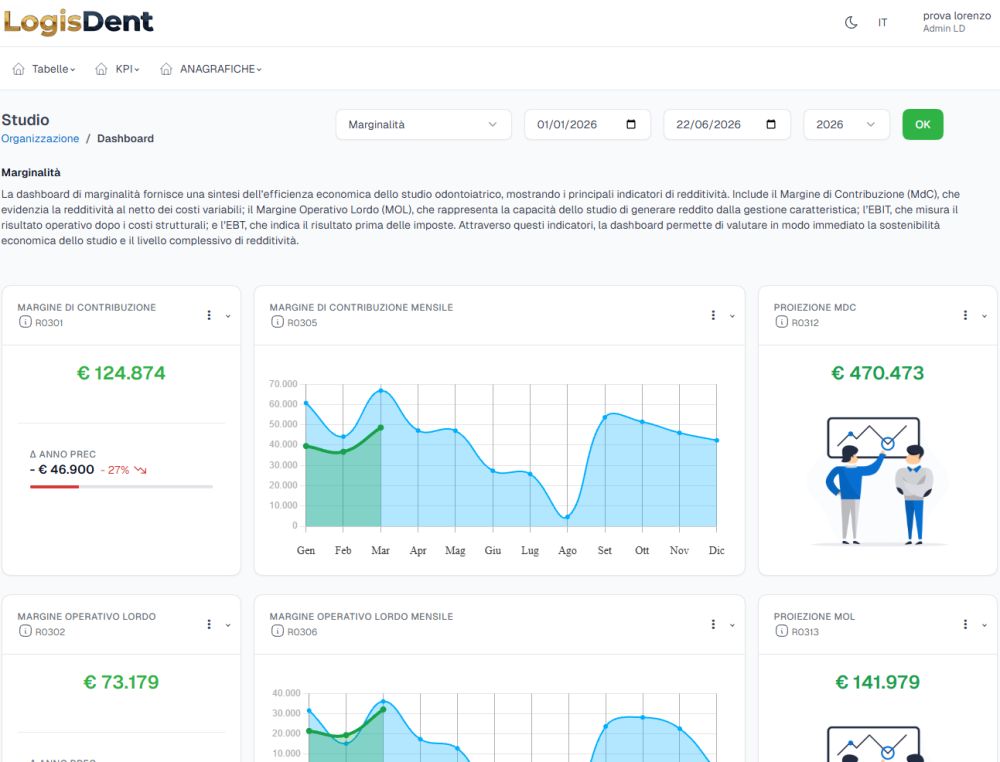Open the 2026 year dropdown
Viewport: 1000px width, 762px height.
coord(846,124)
